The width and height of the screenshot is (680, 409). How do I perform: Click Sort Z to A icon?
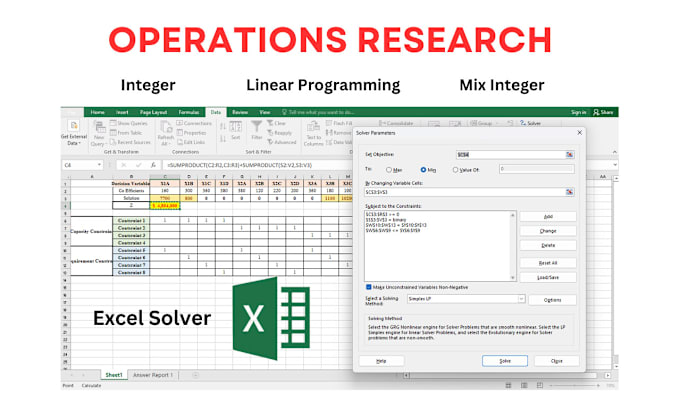(x=223, y=139)
